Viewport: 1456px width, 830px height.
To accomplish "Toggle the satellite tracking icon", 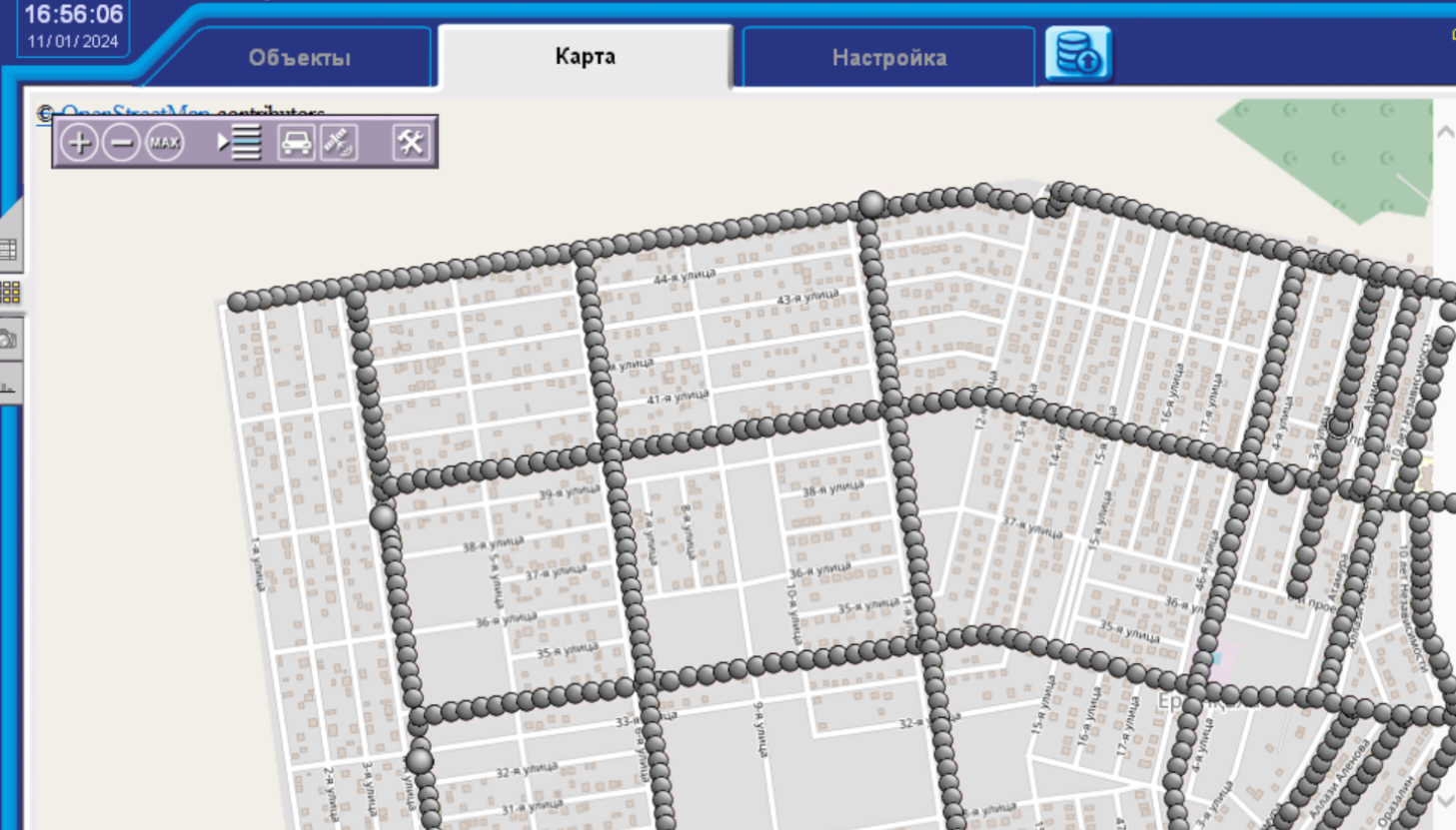I will [339, 143].
